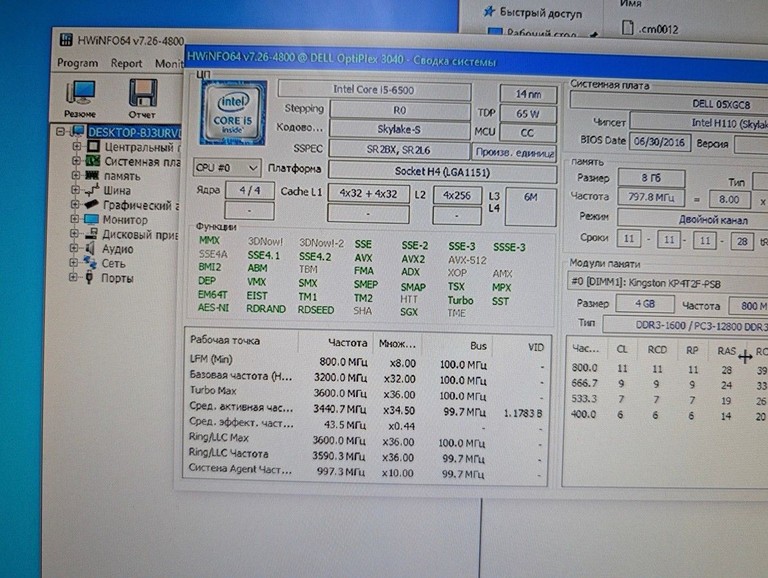Expand the Центральный процессор tree node
The image size is (768, 578).
click(76, 146)
